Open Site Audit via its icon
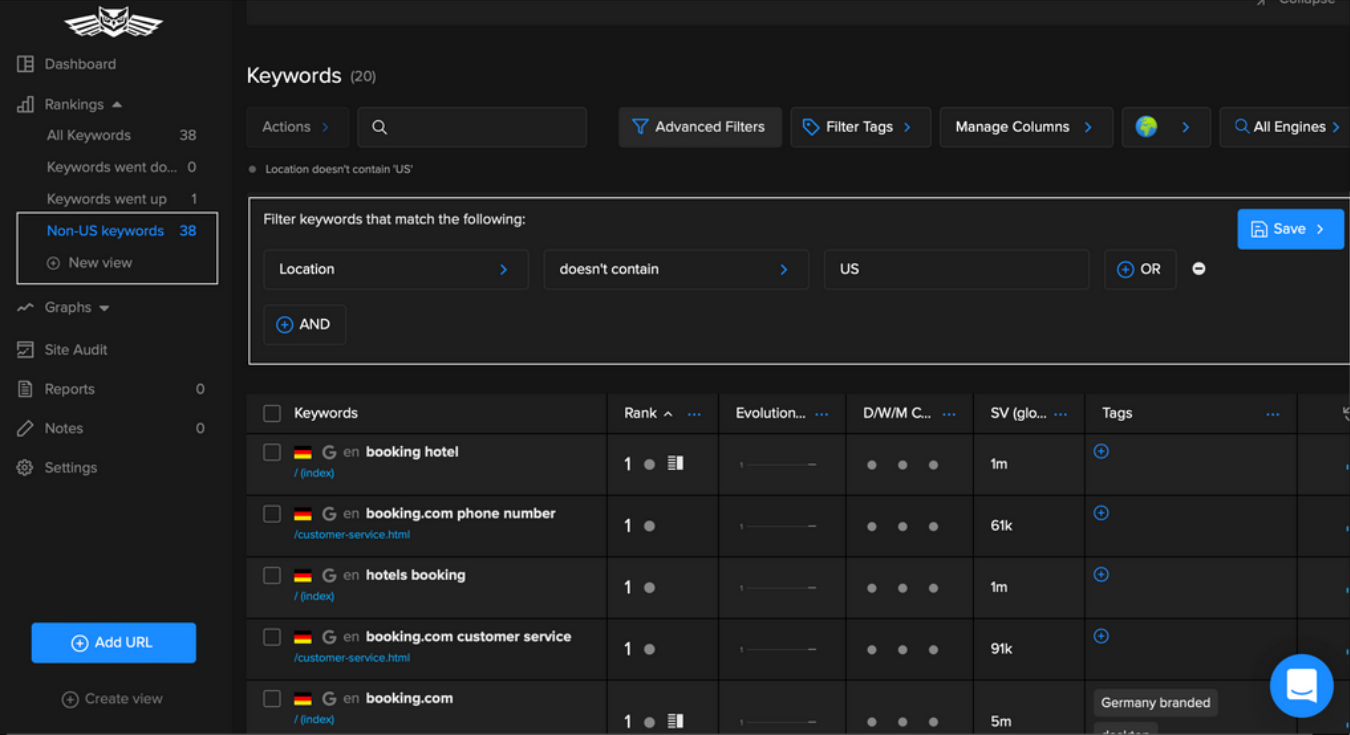 coord(26,350)
